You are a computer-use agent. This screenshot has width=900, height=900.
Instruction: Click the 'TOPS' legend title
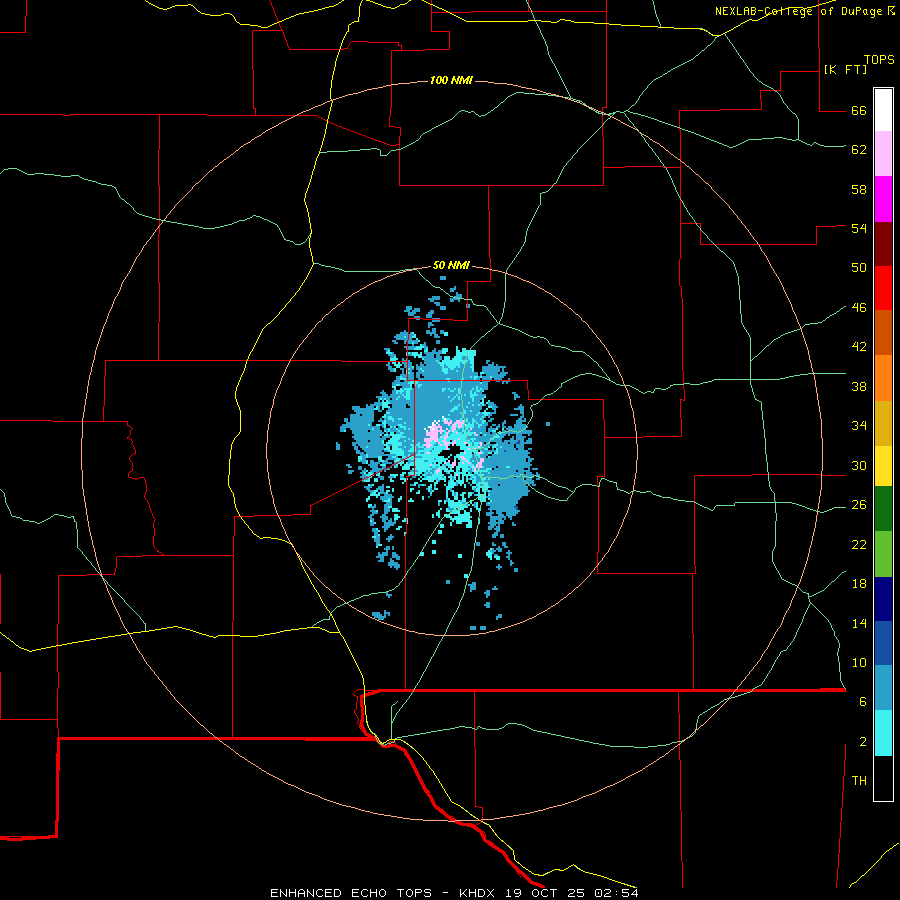tap(879, 59)
